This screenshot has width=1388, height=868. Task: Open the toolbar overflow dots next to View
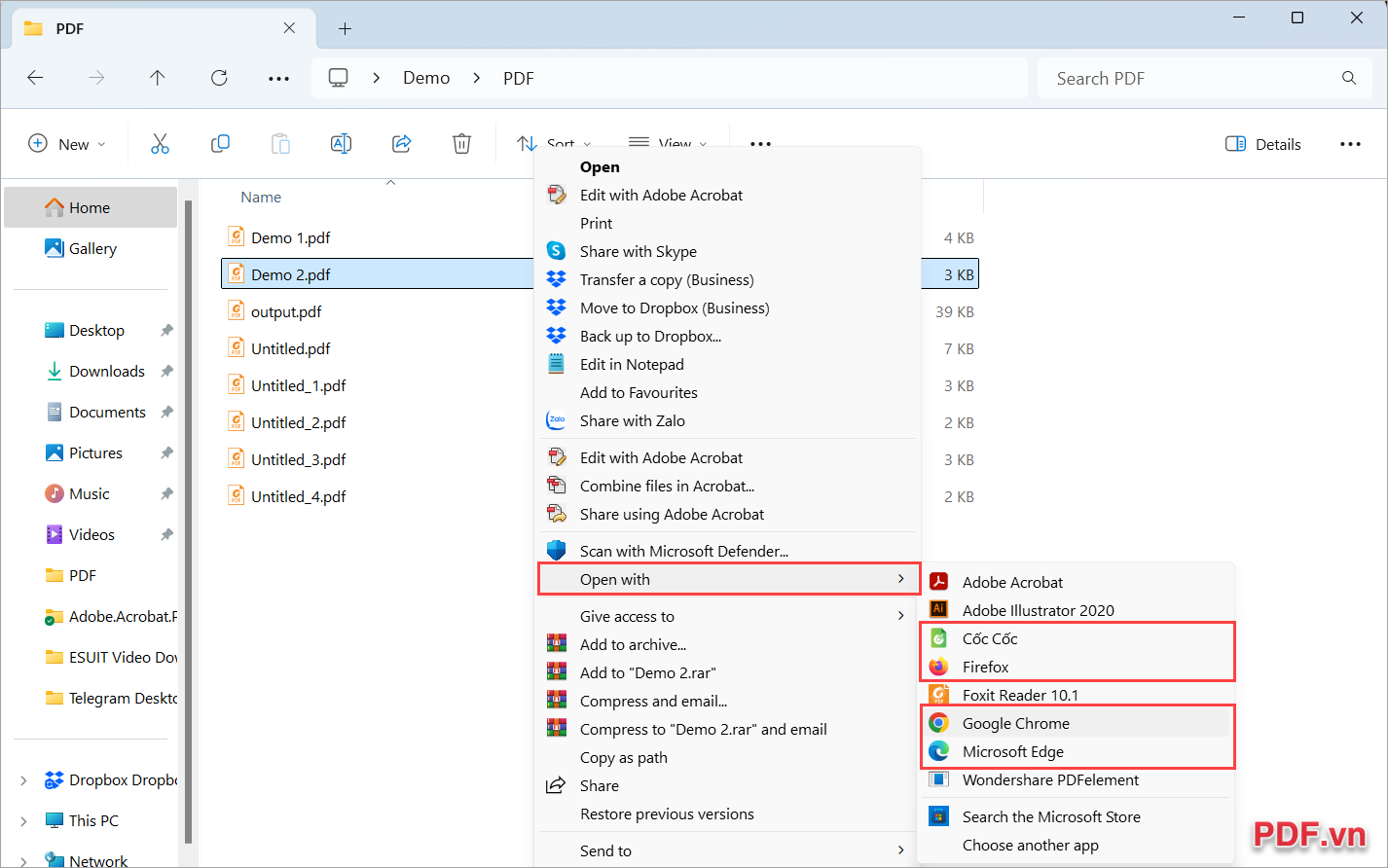pyautogui.click(x=761, y=144)
